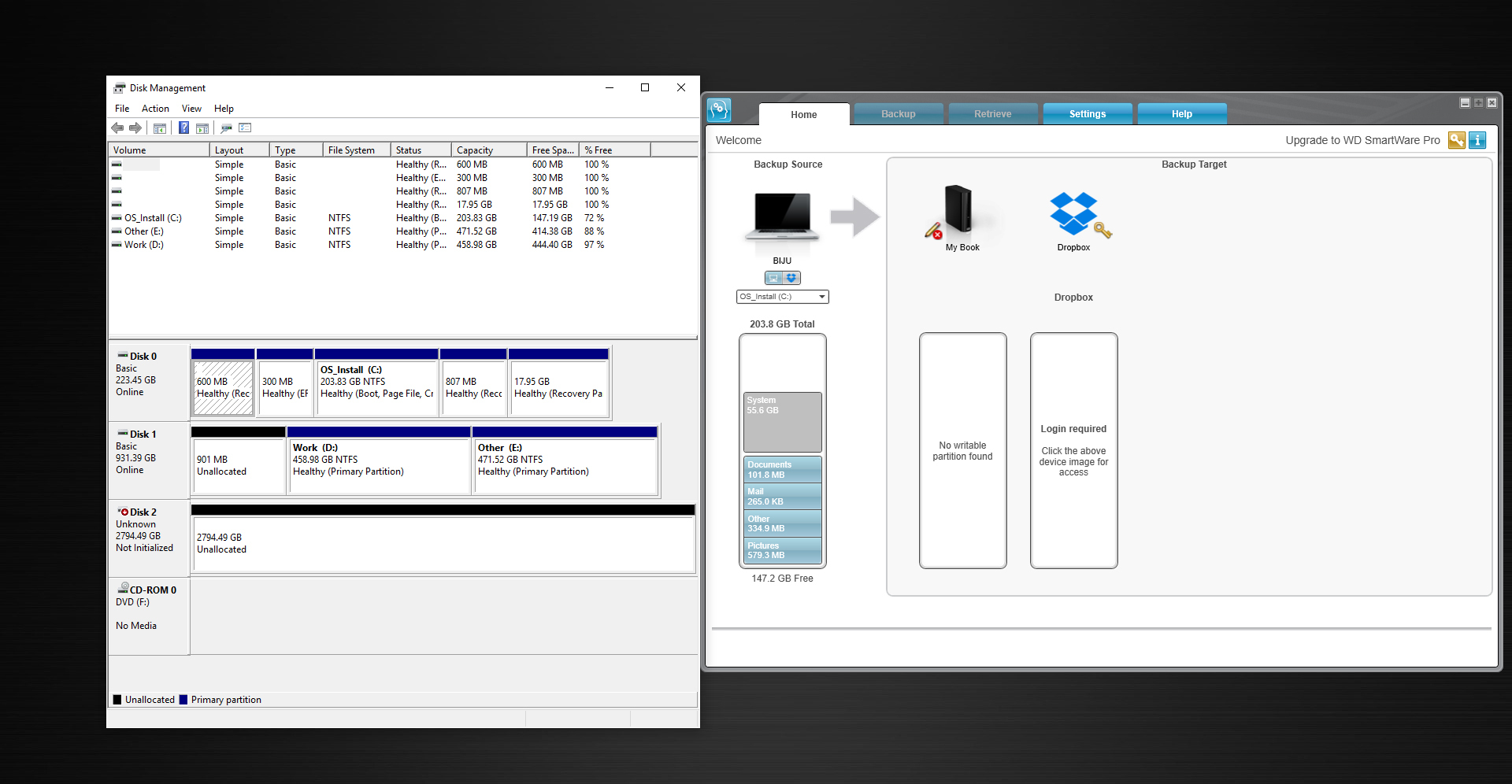Open Action menu in Disk Management
Viewport: 1512px width, 784px height.
(155, 109)
